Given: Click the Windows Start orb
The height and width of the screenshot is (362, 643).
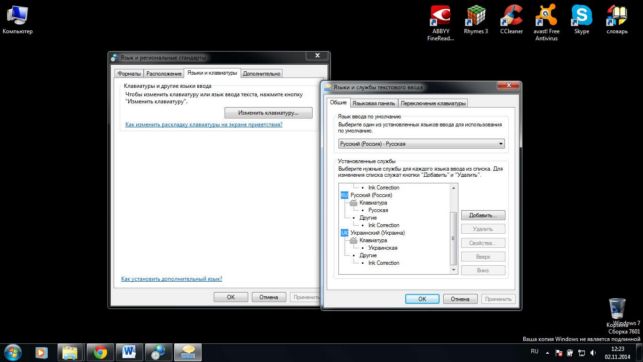Looking at the screenshot, I should [13, 353].
